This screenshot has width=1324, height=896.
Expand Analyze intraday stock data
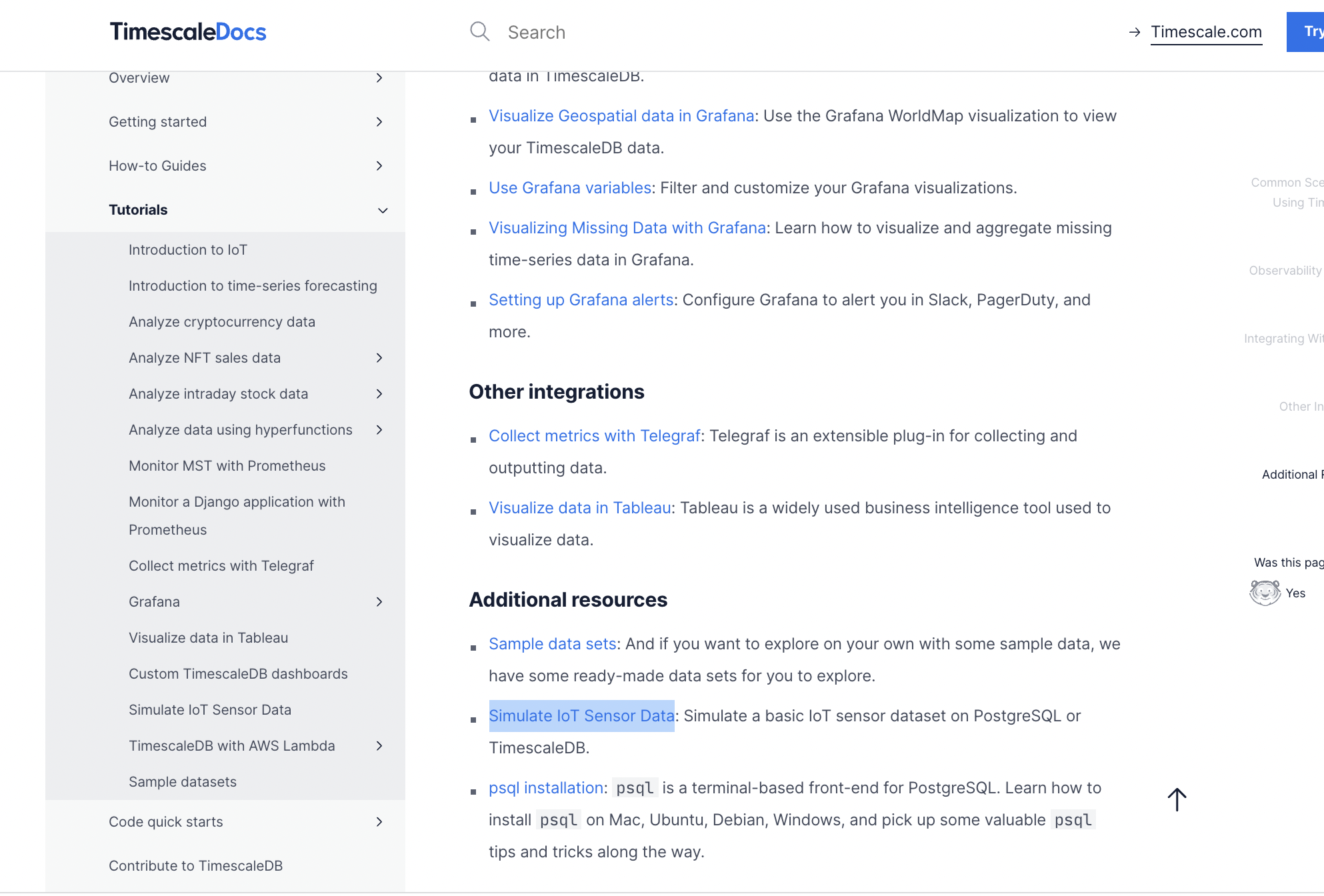coord(379,393)
